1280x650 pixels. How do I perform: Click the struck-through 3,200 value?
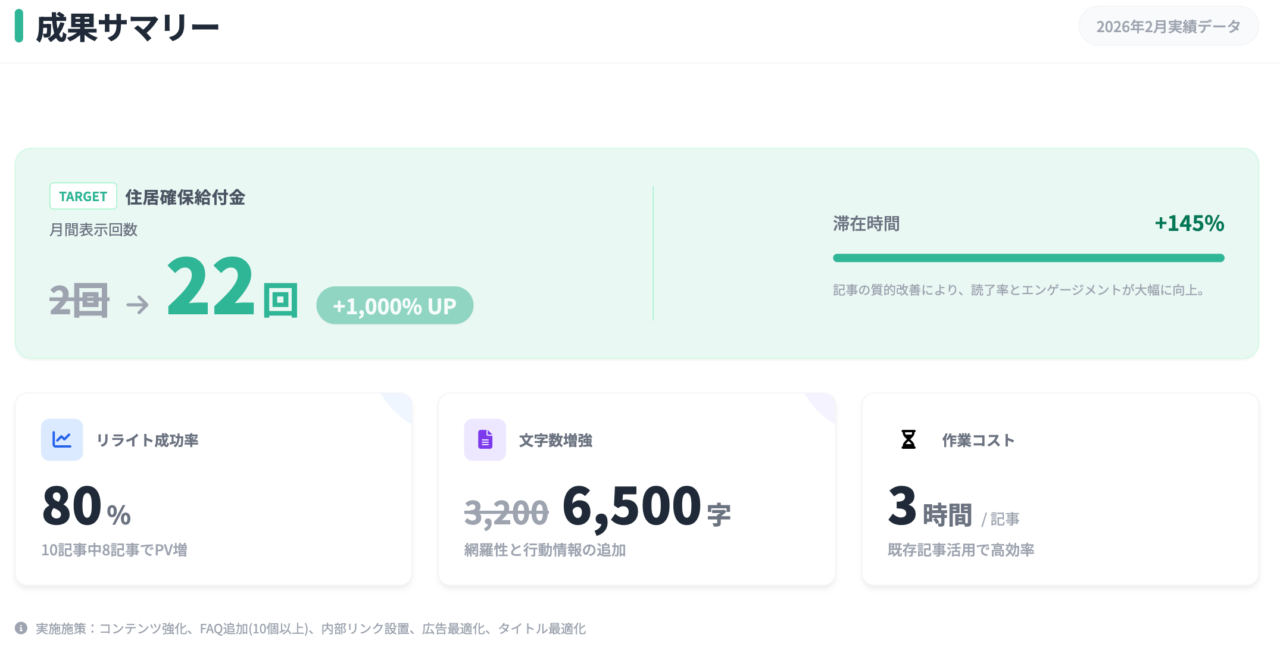[506, 512]
